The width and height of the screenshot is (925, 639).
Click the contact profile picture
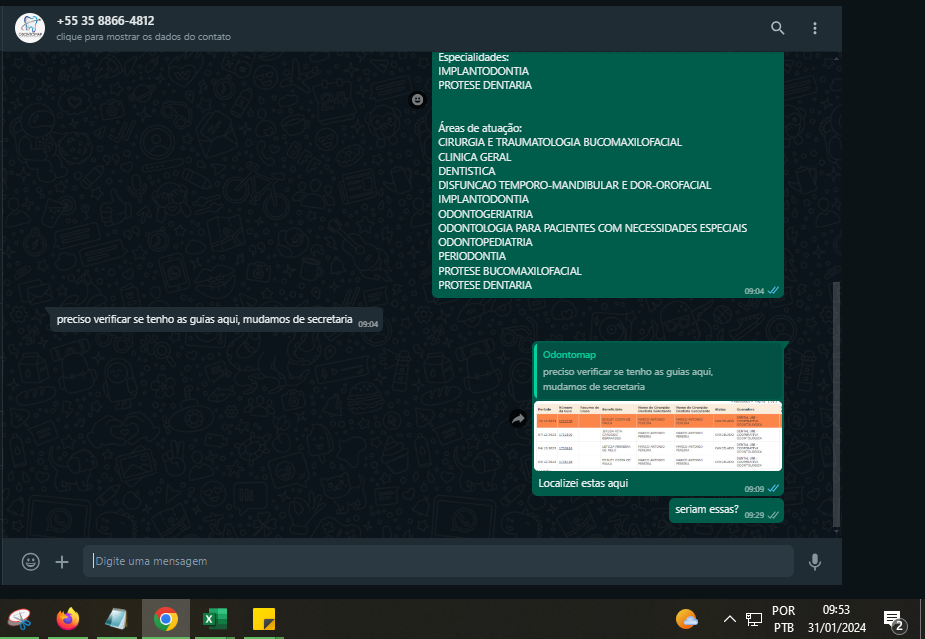point(30,28)
